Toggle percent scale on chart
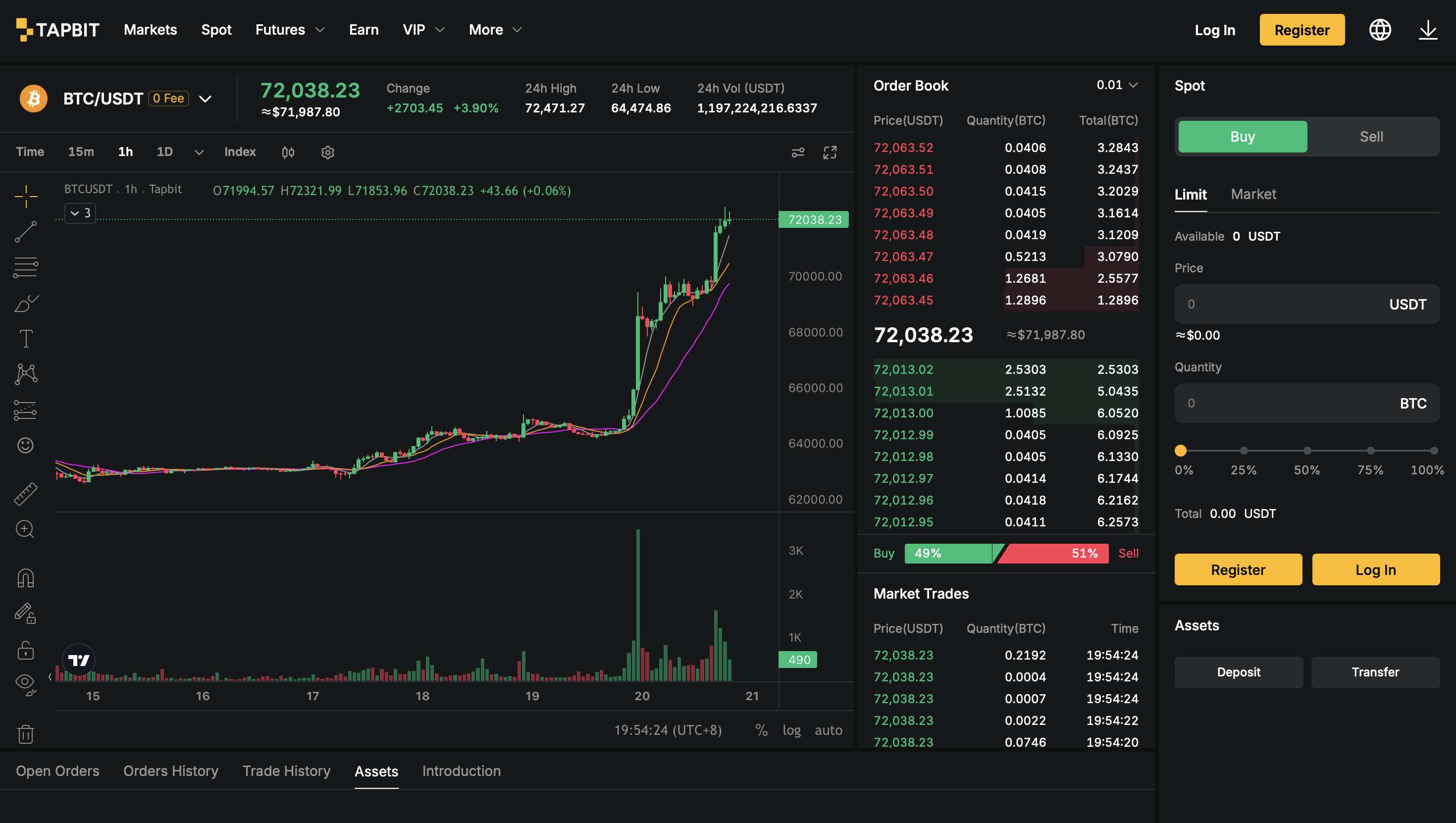The width and height of the screenshot is (1456, 823). [761, 730]
